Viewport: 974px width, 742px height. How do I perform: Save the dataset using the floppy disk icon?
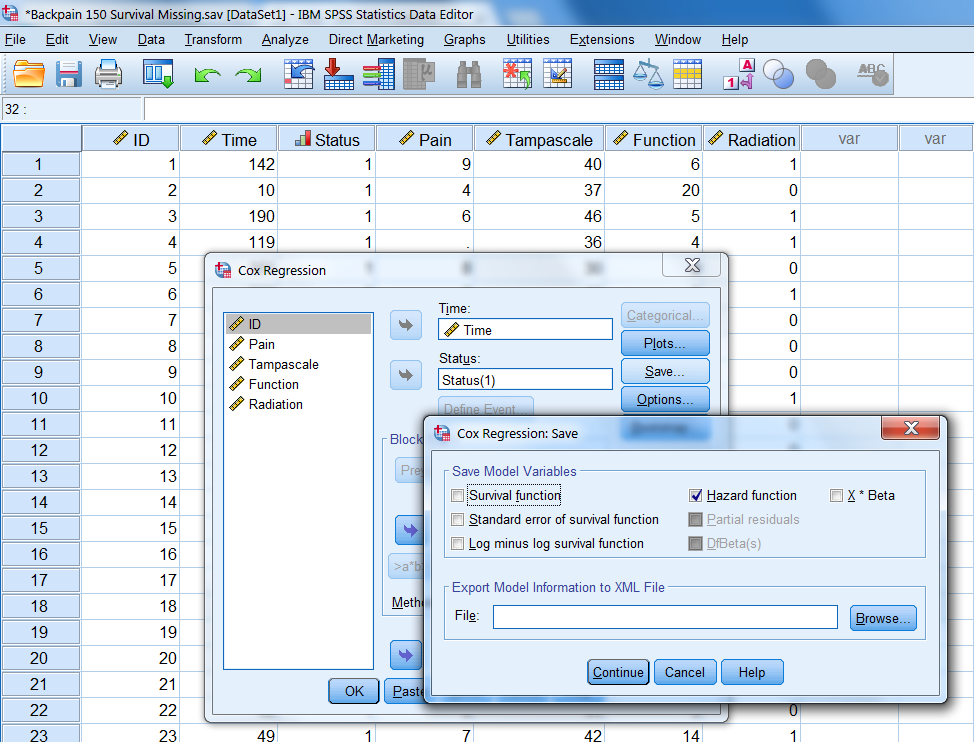[68, 74]
